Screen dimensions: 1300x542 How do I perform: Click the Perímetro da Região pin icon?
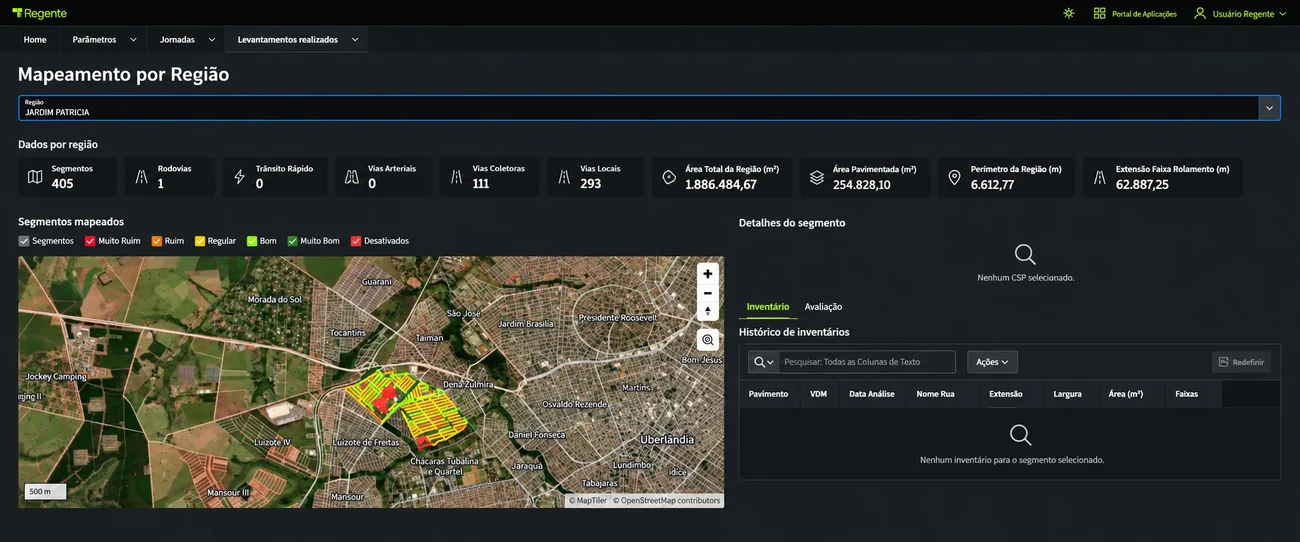click(x=954, y=177)
